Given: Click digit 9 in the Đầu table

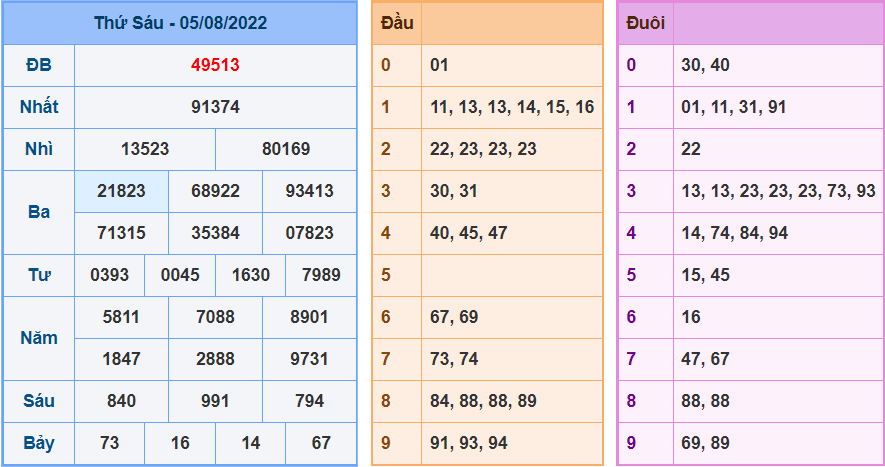Looking at the screenshot, I should [x=385, y=443].
